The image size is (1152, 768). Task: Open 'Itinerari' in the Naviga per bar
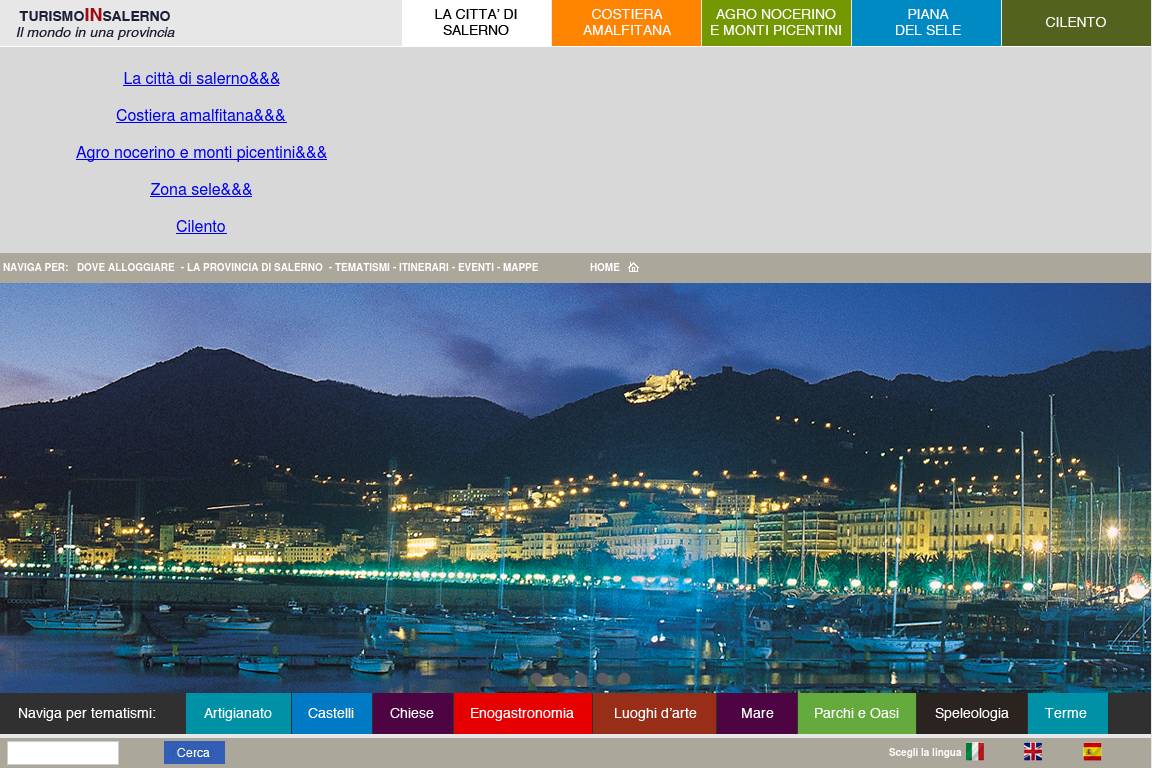click(424, 267)
